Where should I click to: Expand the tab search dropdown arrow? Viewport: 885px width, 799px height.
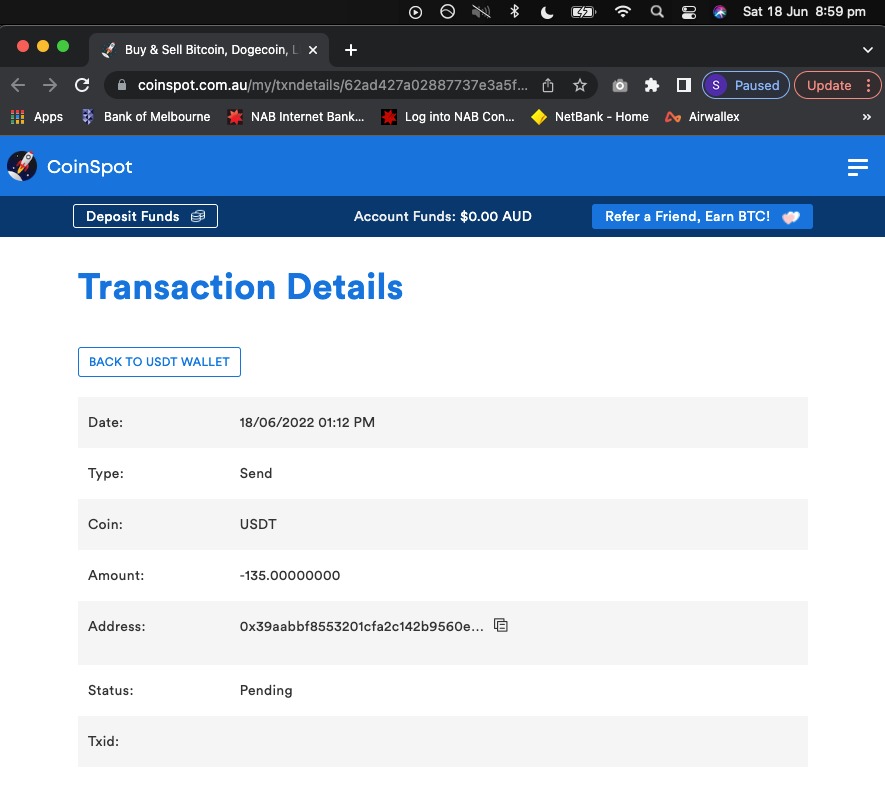coord(868,50)
